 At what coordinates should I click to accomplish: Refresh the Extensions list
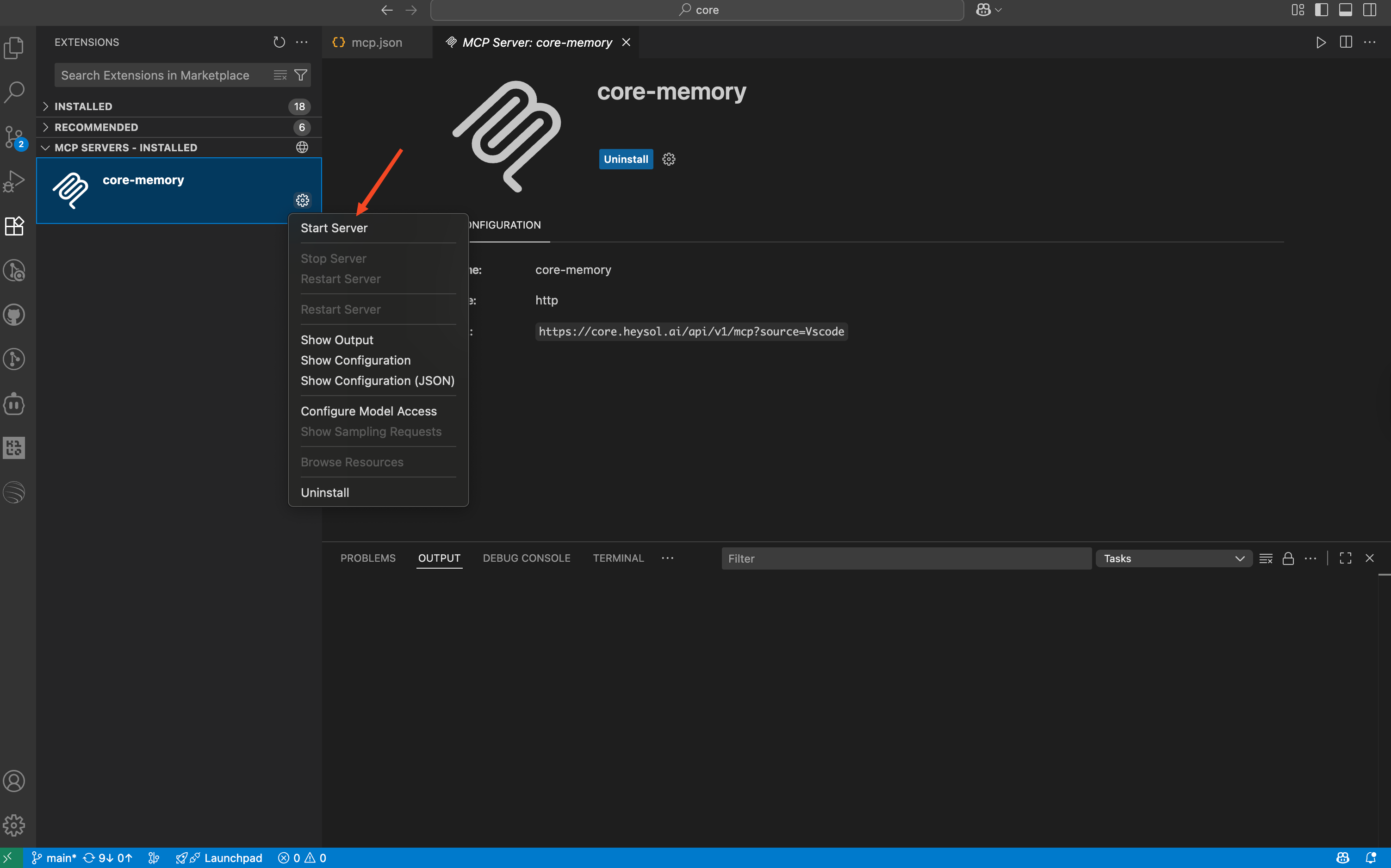click(x=279, y=42)
